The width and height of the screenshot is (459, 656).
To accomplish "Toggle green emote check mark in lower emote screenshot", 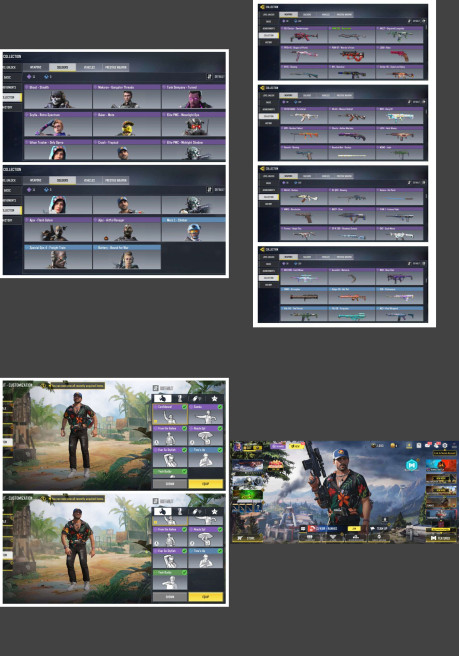I will coord(184,572).
